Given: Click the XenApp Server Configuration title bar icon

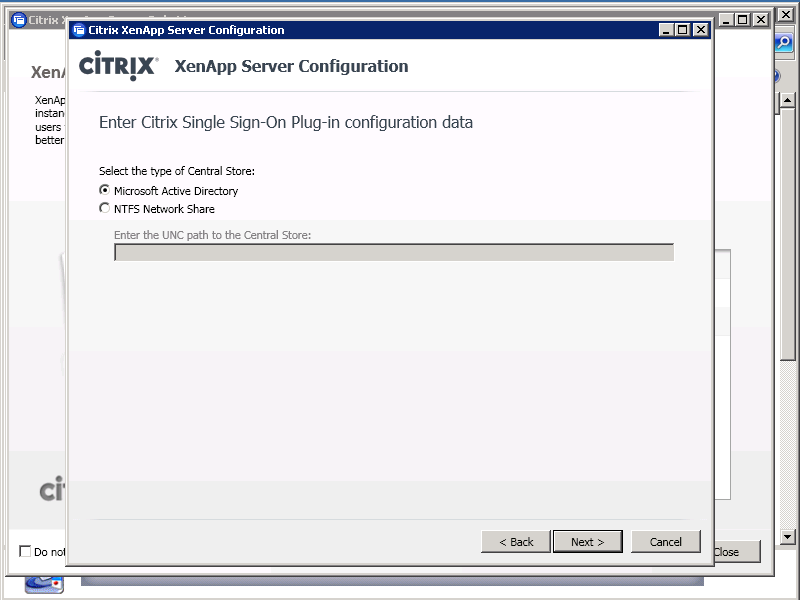Looking at the screenshot, I should tap(79, 30).
